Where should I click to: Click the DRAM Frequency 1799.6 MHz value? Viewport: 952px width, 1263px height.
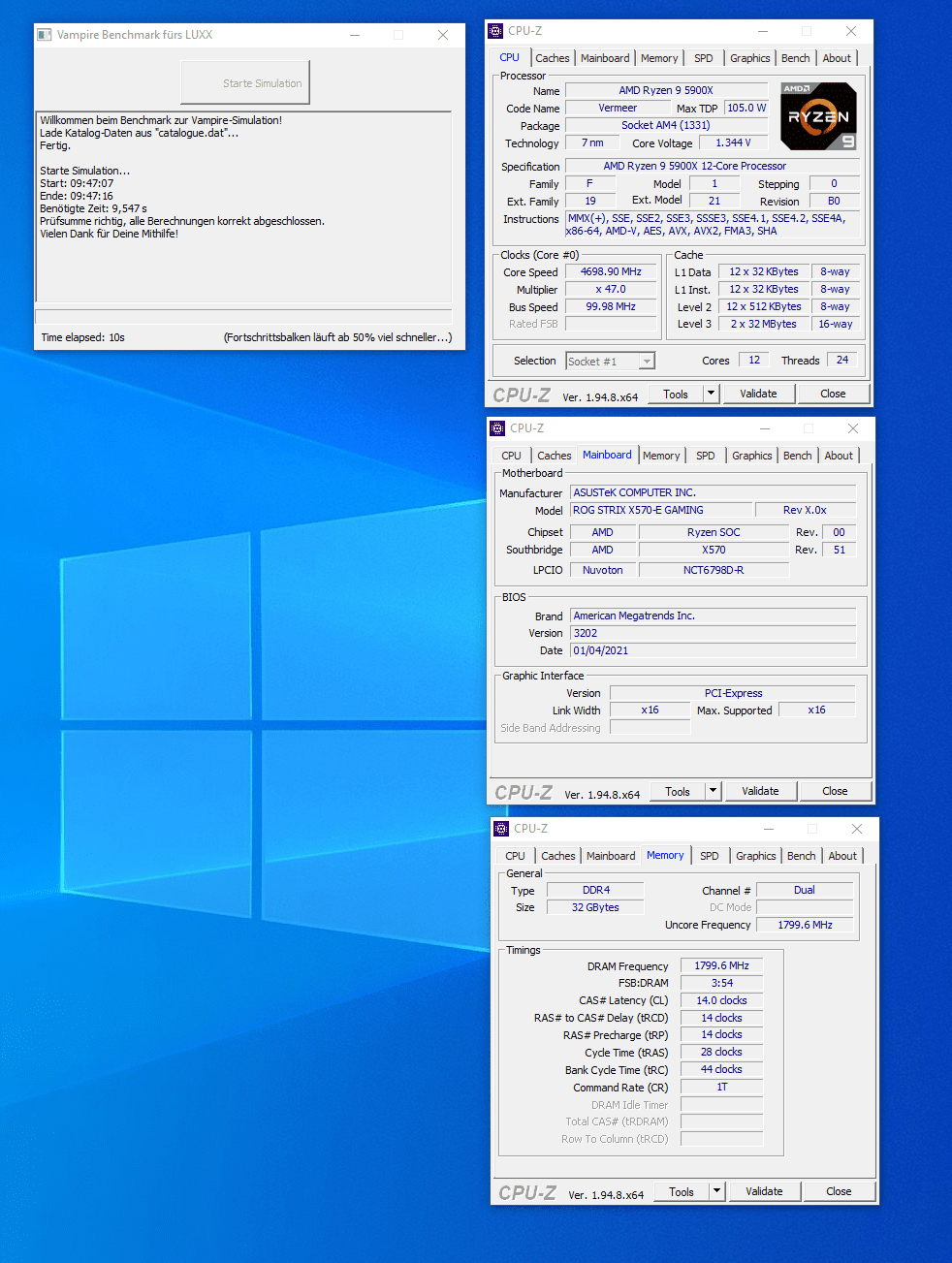pyautogui.click(x=721, y=965)
